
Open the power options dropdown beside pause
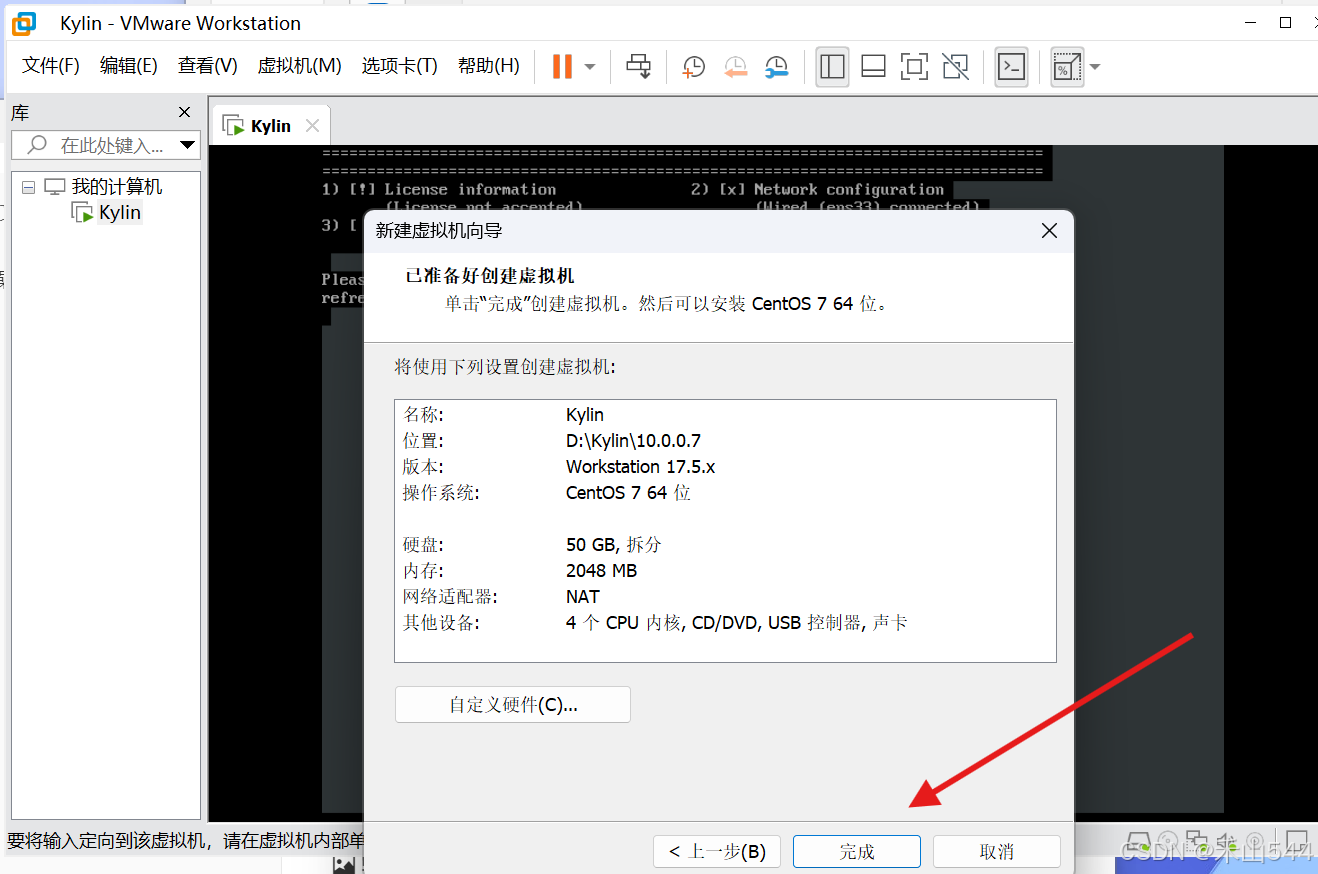point(590,67)
